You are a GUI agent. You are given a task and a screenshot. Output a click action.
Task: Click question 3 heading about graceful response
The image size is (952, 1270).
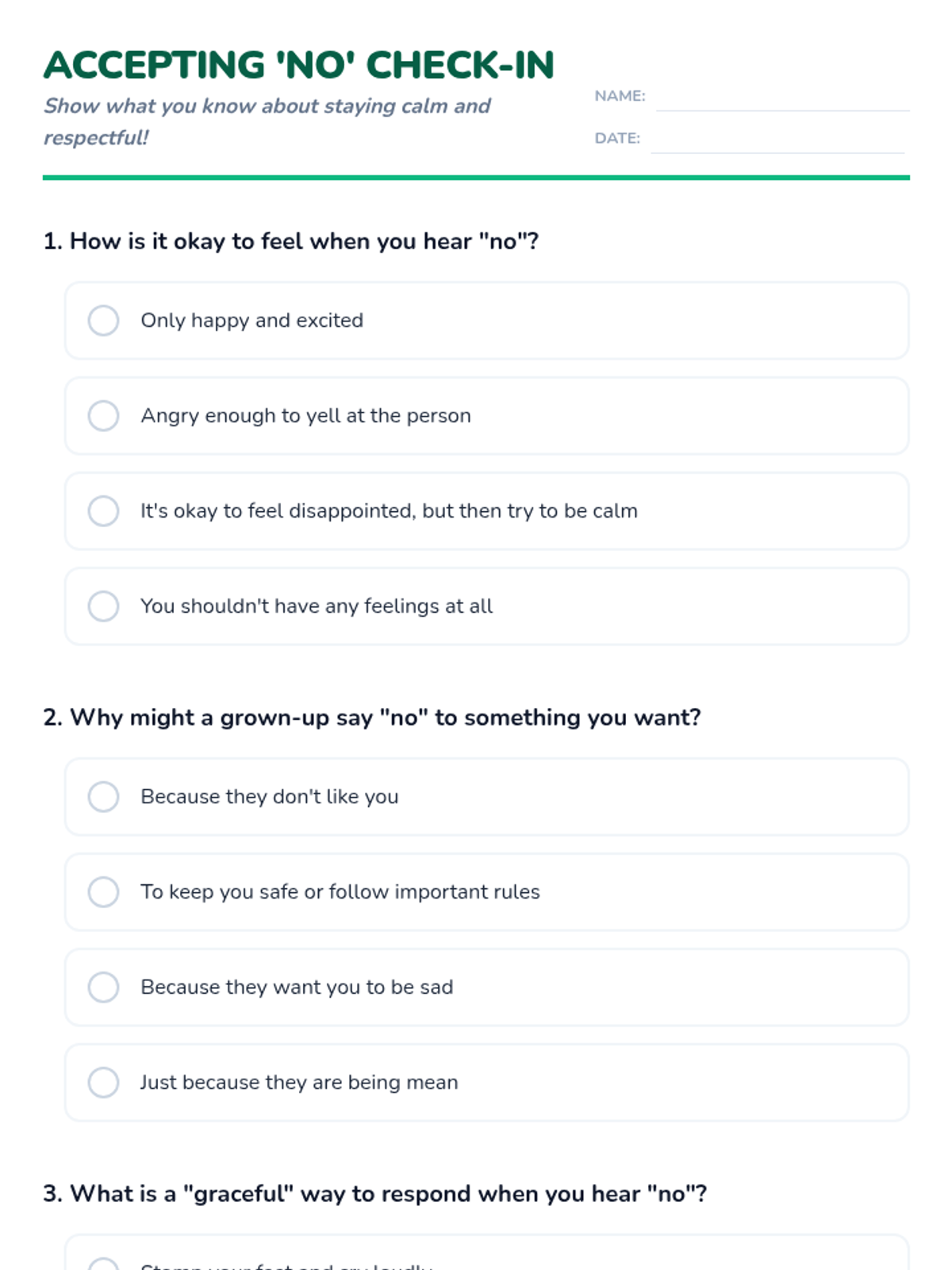[x=375, y=1194]
